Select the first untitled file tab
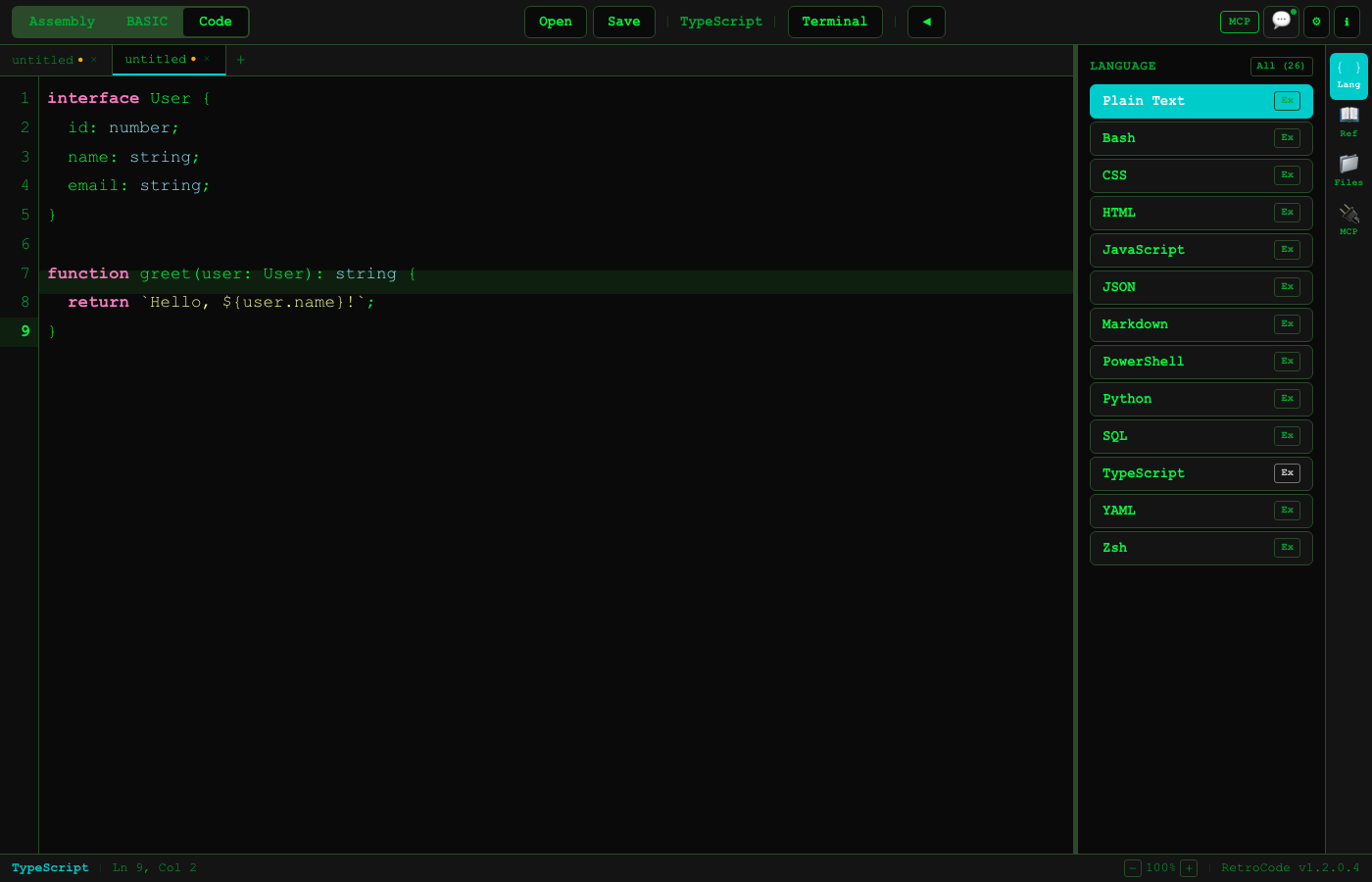This screenshot has height=882, width=1372. 44,59
